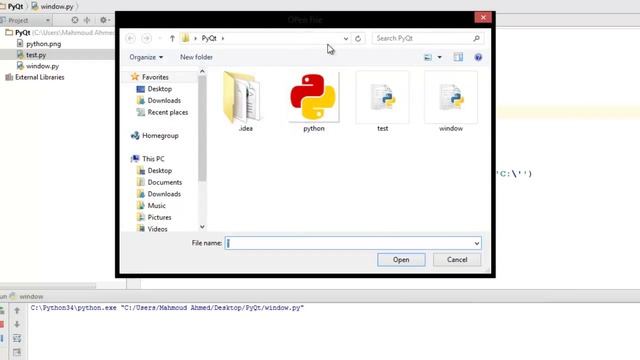Open the Pictures folder
Viewport: 640px width, 360px height.
159,218
